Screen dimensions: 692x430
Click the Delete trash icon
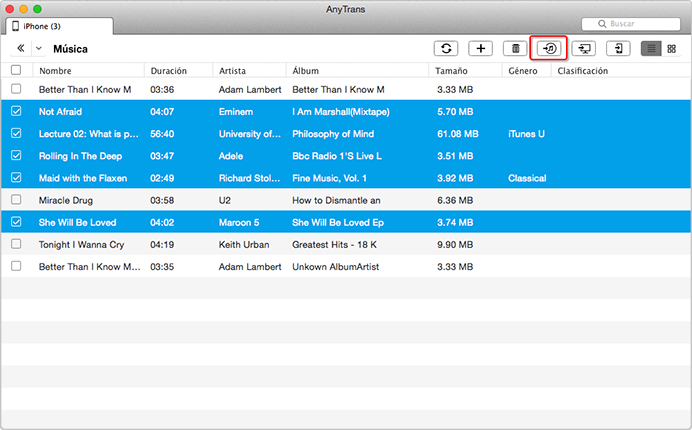click(515, 48)
